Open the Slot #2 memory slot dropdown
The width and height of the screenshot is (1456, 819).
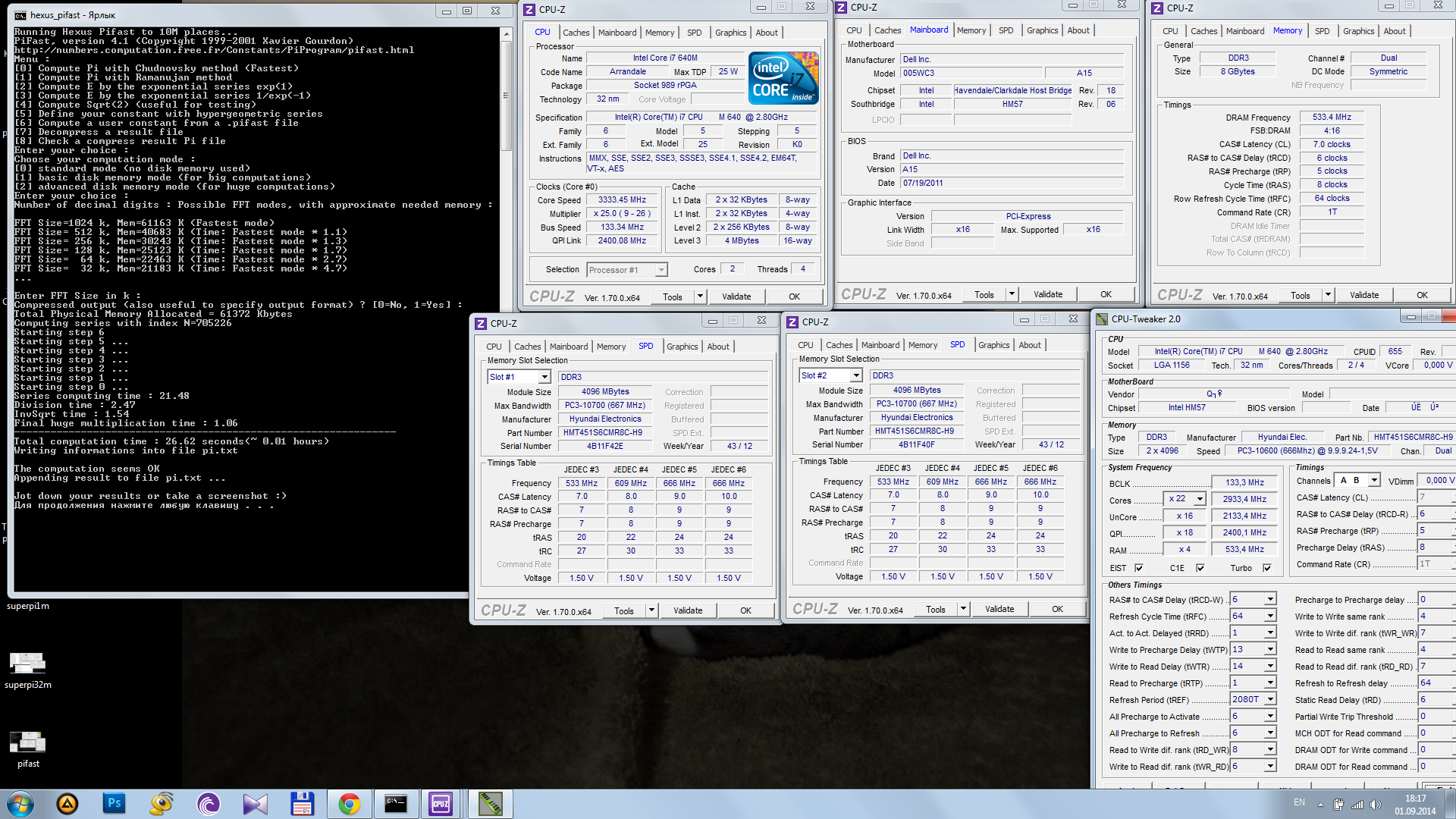click(855, 375)
